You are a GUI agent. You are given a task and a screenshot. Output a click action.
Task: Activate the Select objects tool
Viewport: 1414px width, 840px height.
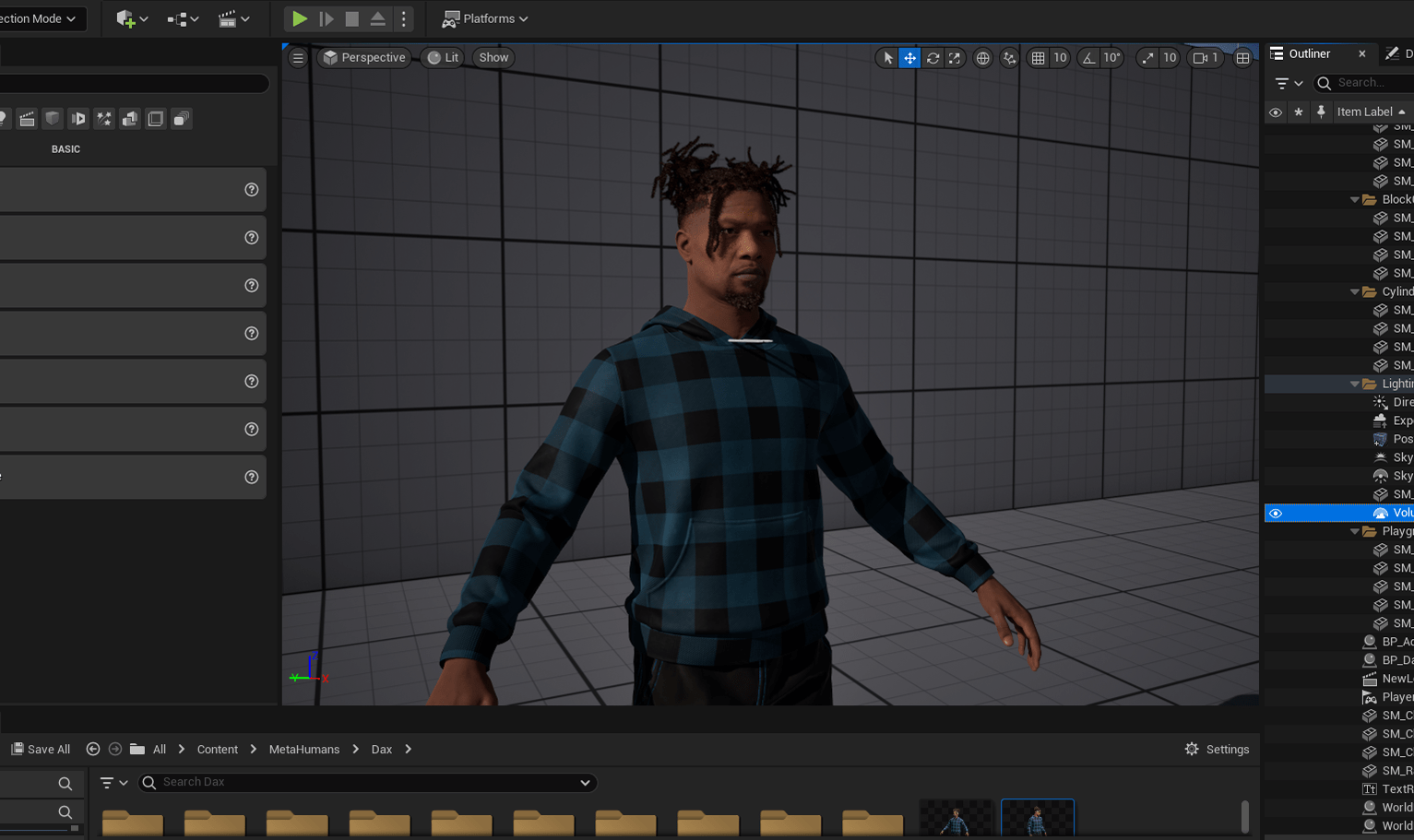pyautogui.click(x=887, y=58)
